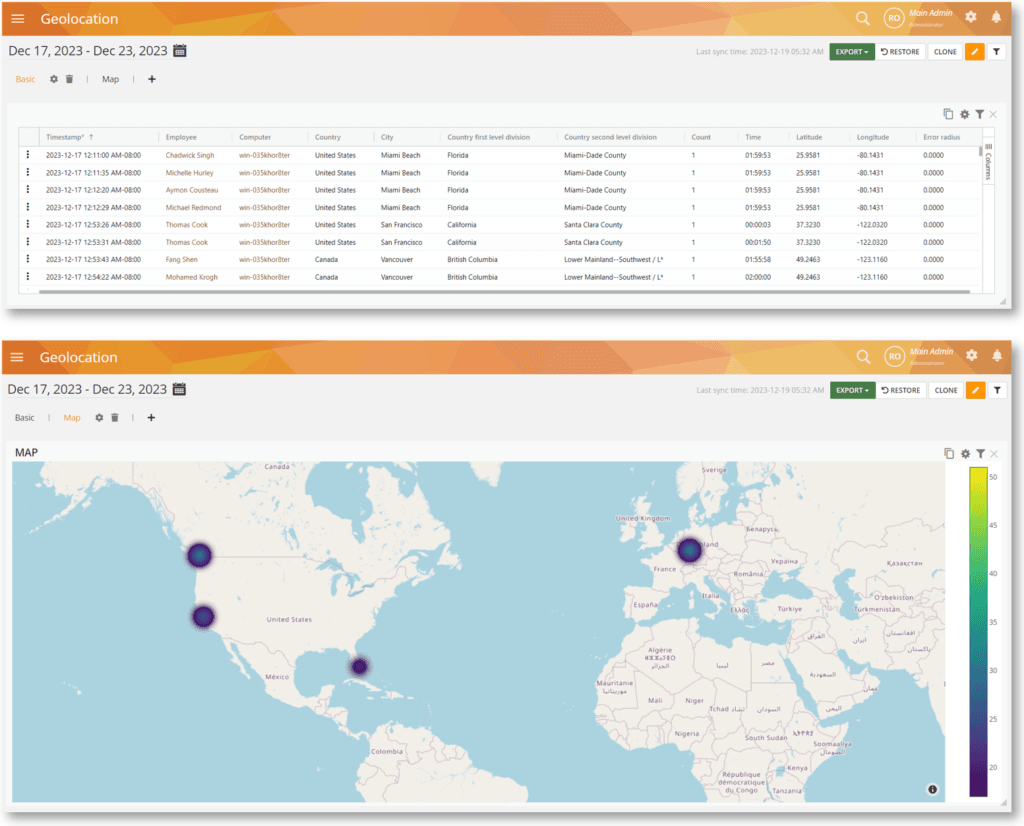The width and height of the screenshot is (1024, 826).
Task: Delete Map tab with trash icon
Action: point(114,417)
